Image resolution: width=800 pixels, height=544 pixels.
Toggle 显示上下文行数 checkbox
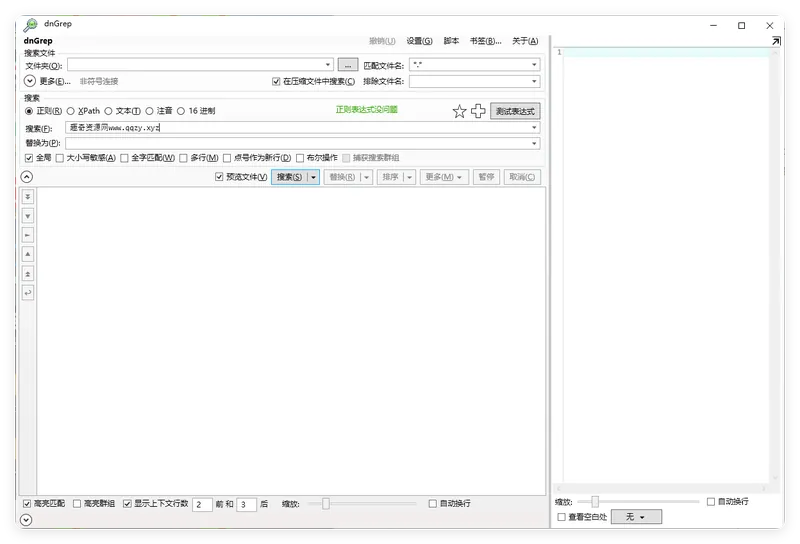[128, 504]
